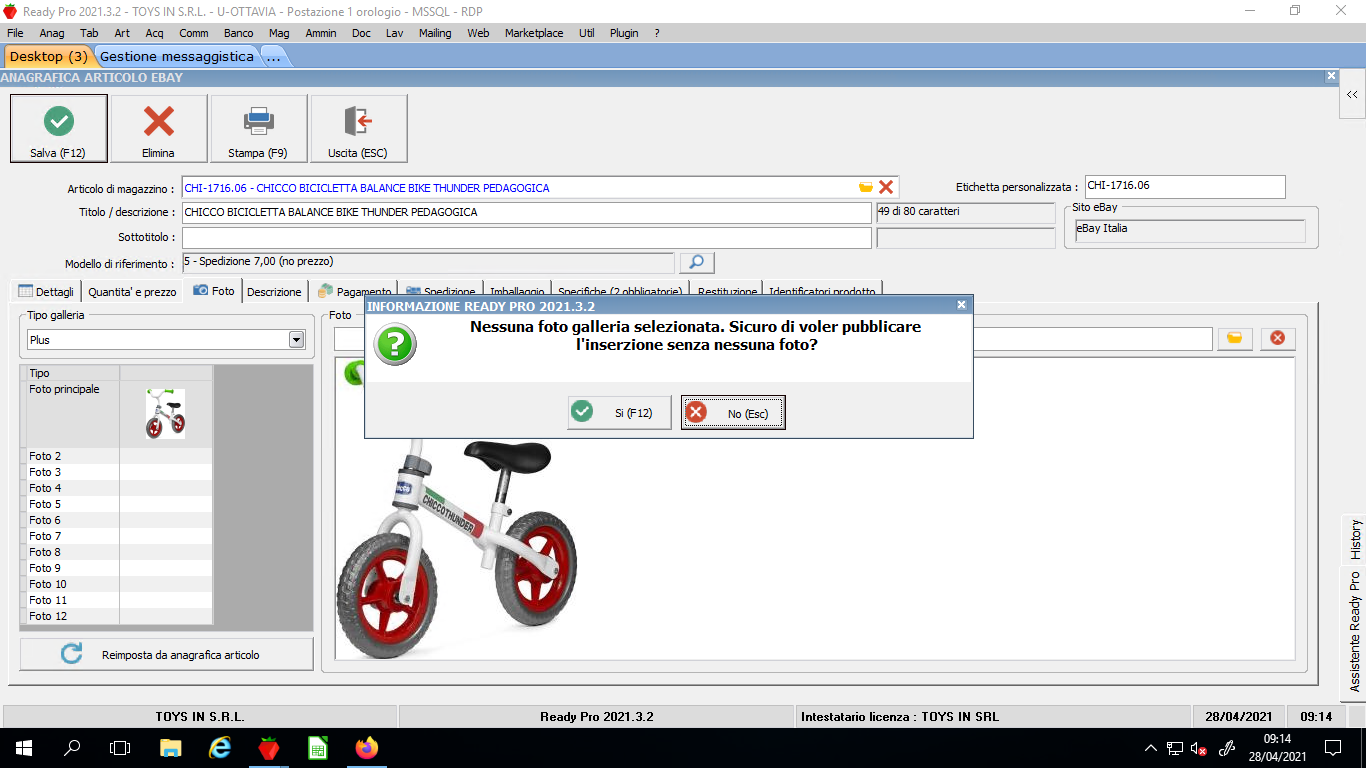Open the ? help menu
1366x768 pixels.
click(657, 33)
